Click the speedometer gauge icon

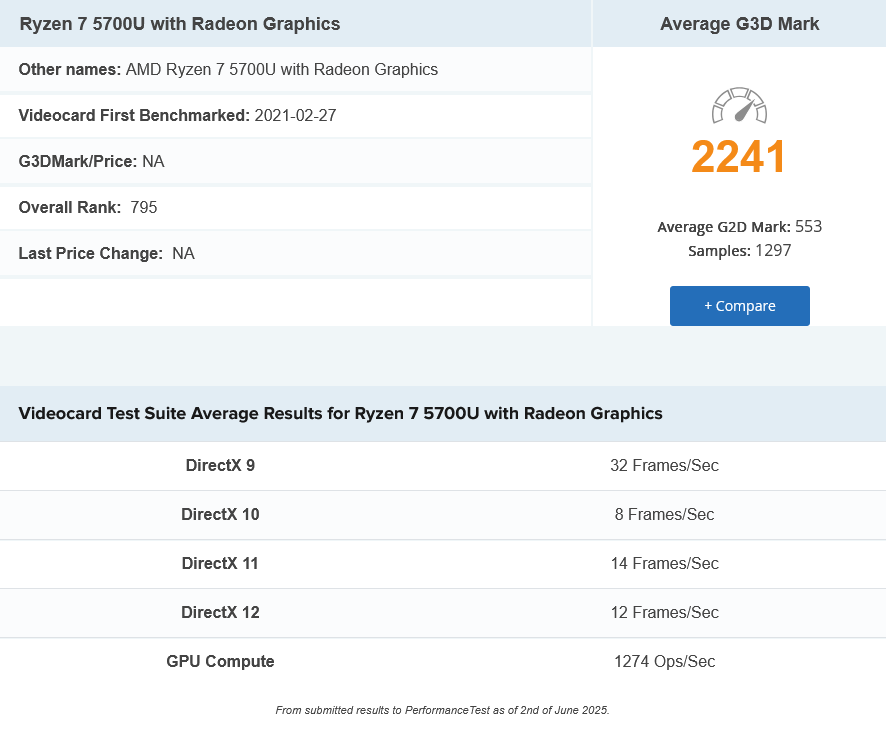(x=739, y=106)
